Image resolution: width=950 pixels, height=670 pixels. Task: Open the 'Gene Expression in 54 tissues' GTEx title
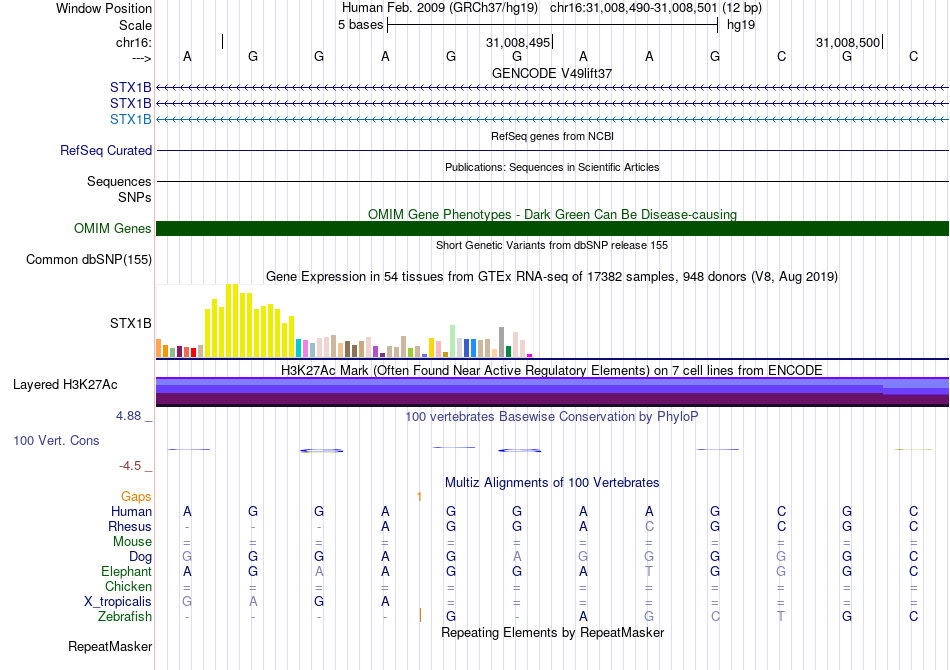coord(552,276)
